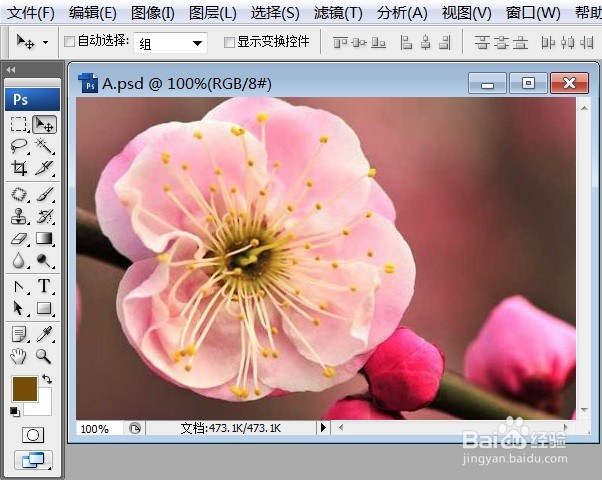Click Align right edges icon

click(444, 42)
